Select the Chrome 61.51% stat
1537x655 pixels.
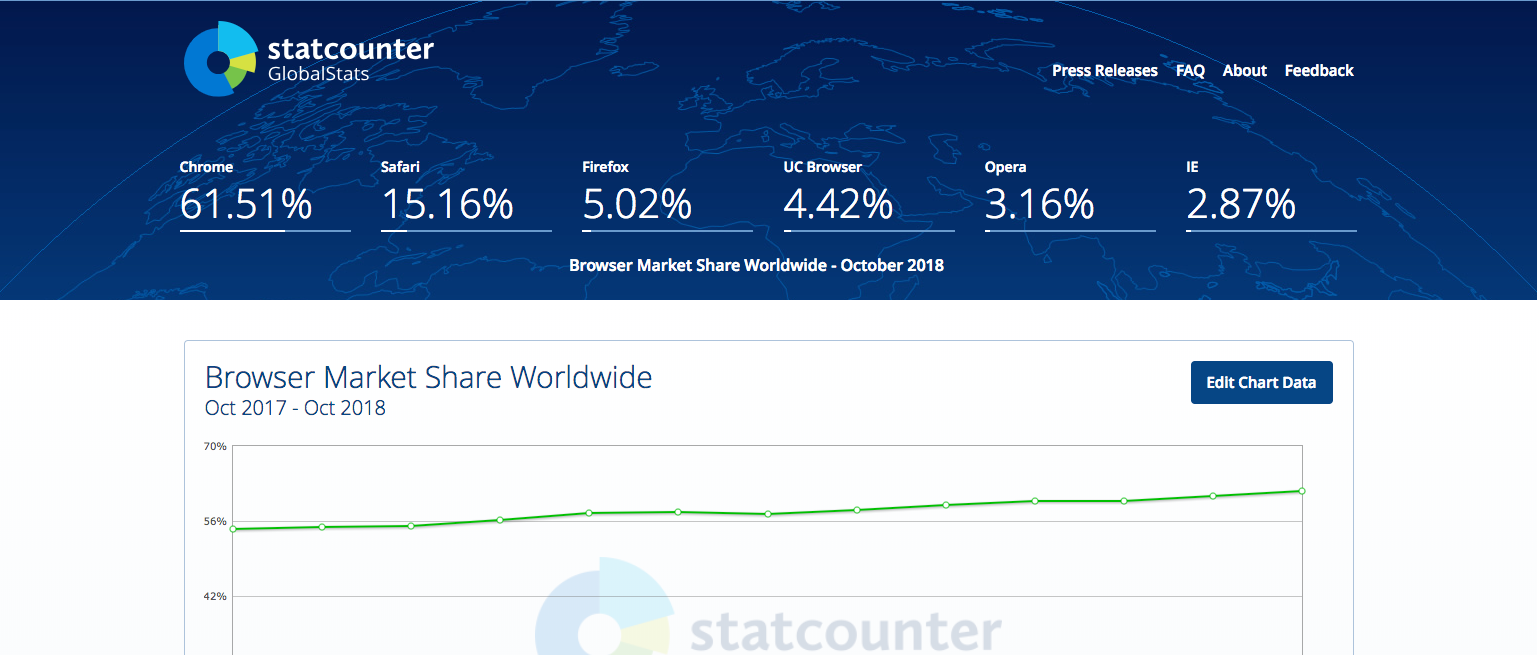(x=265, y=195)
